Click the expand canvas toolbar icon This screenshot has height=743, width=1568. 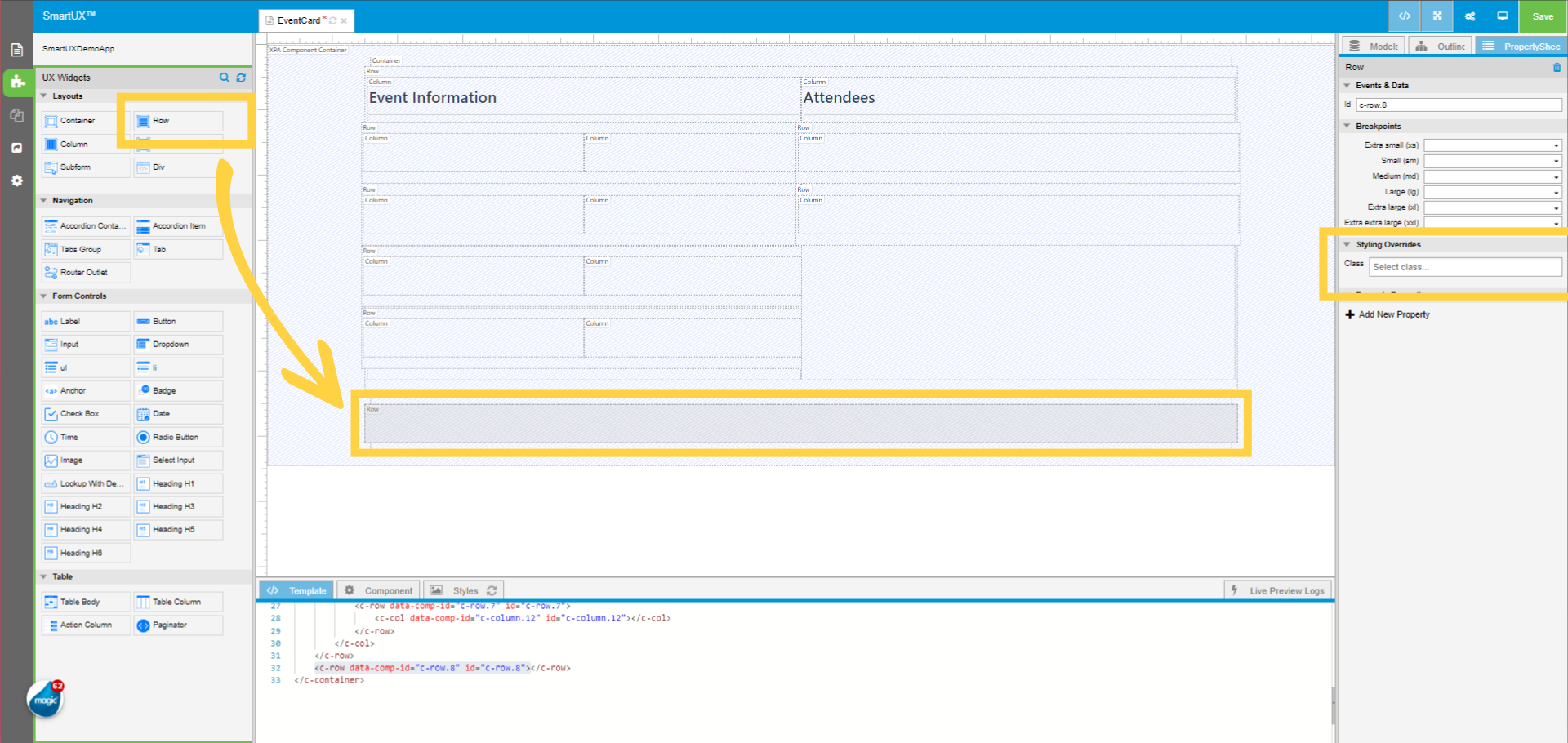(x=1437, y=16)
